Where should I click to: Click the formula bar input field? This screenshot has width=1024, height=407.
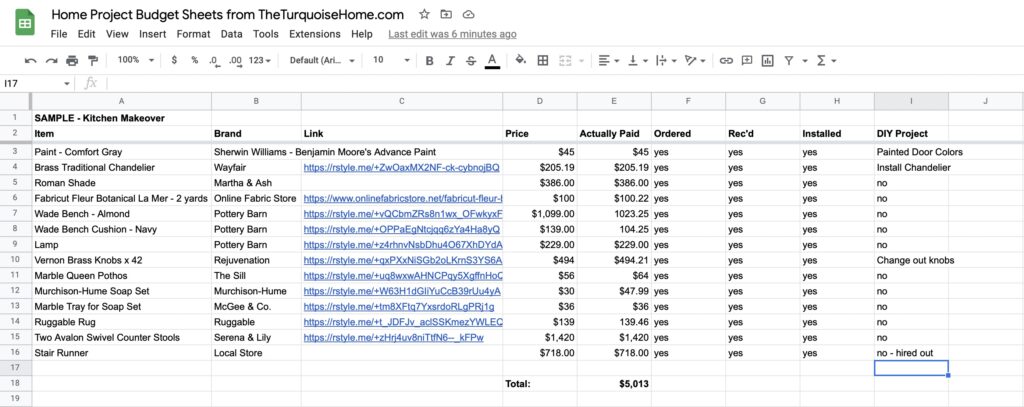click(x=564, y=83)
